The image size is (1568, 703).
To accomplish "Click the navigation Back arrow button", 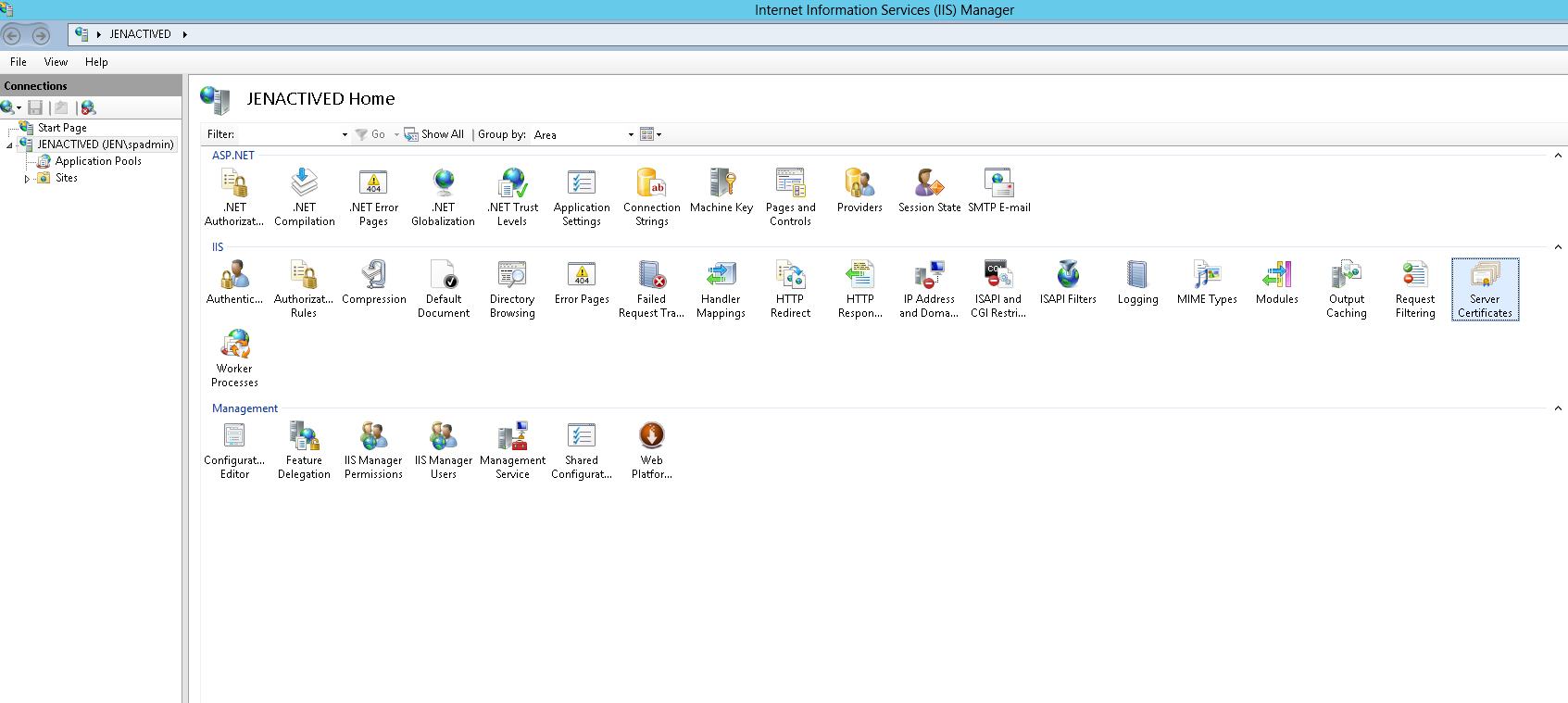I will pos(12,35).
